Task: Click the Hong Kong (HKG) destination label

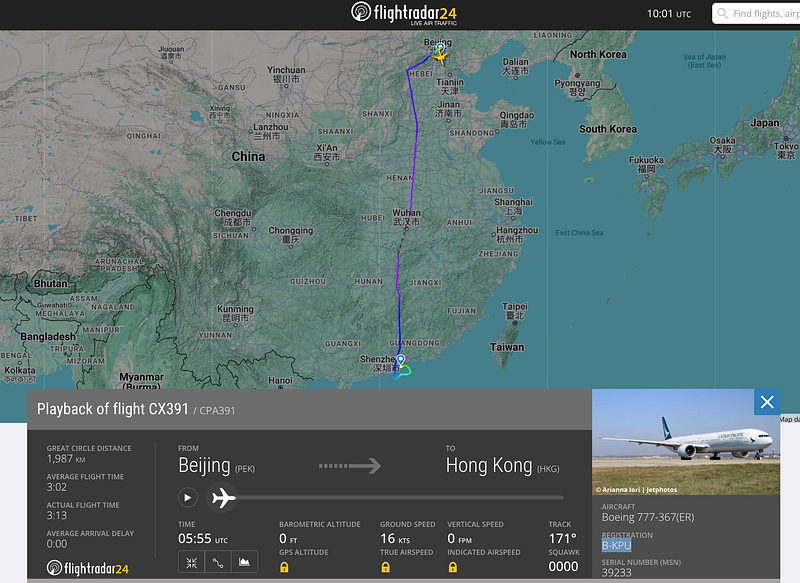Action: [x=503, y=466]
